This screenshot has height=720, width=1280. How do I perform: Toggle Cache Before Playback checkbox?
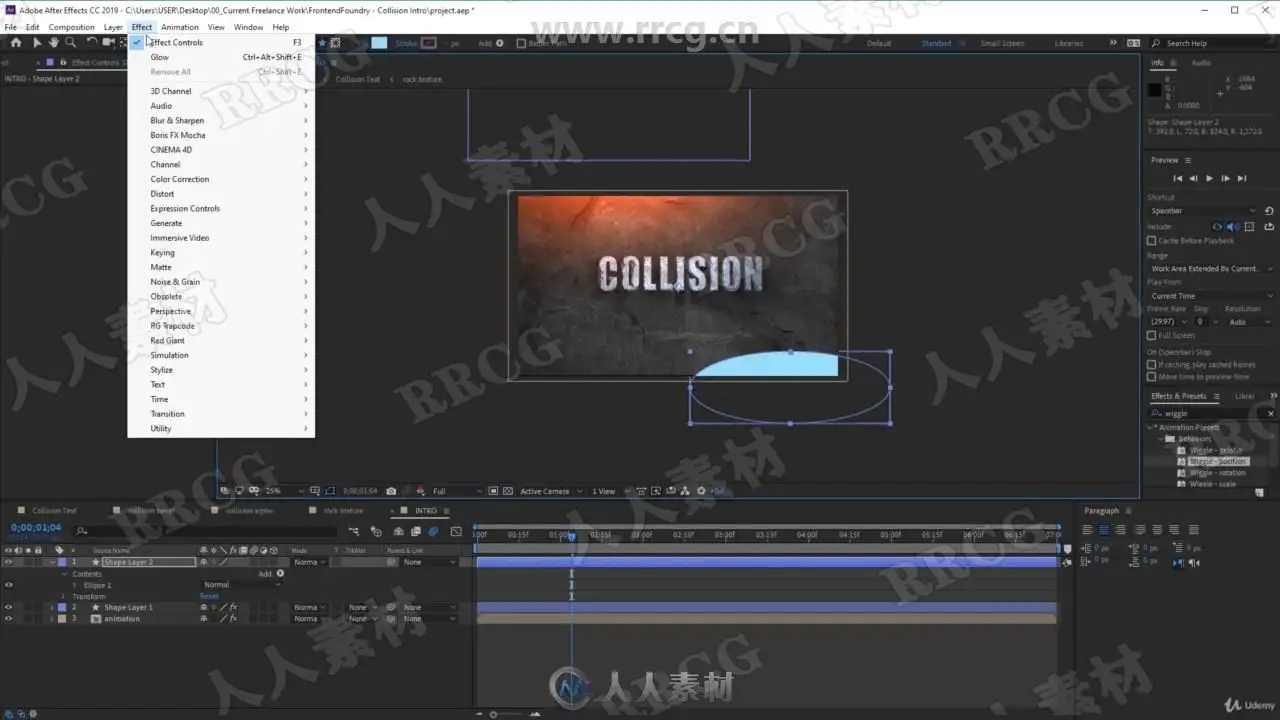1152,241
